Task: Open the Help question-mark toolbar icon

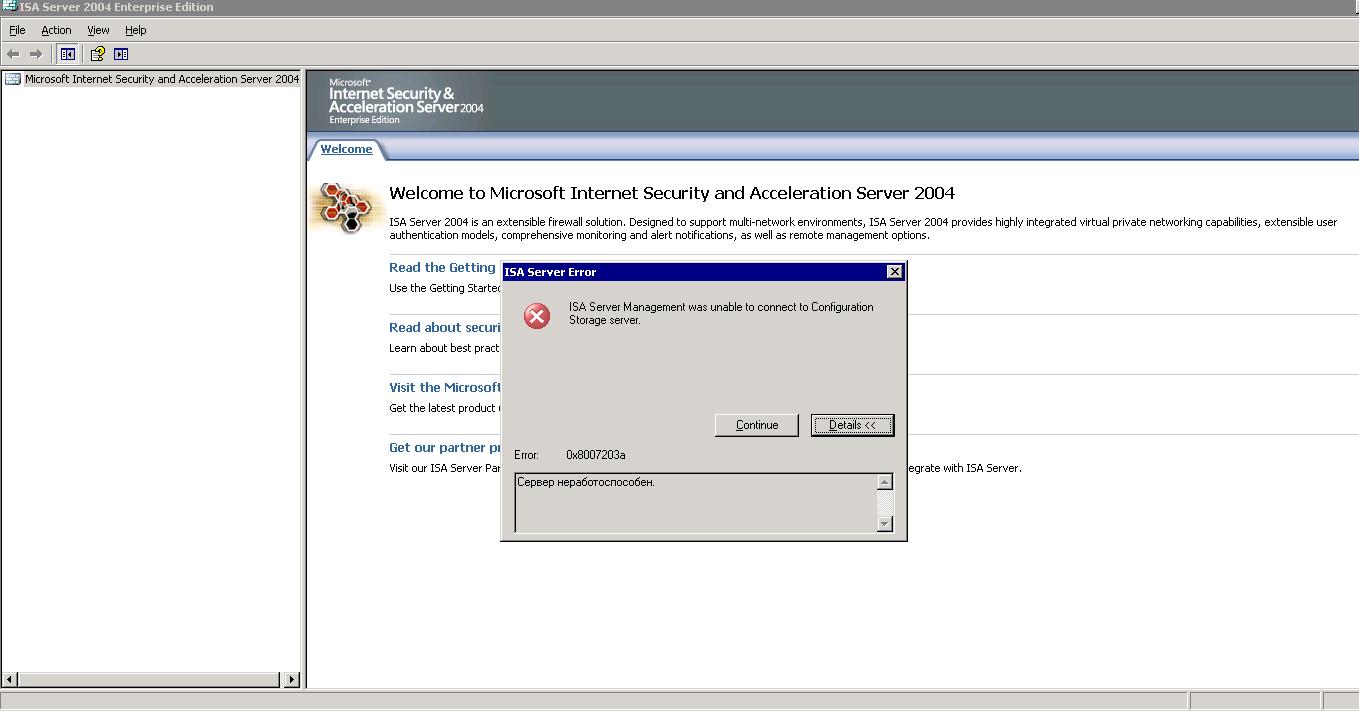Action: click(97, 54)
